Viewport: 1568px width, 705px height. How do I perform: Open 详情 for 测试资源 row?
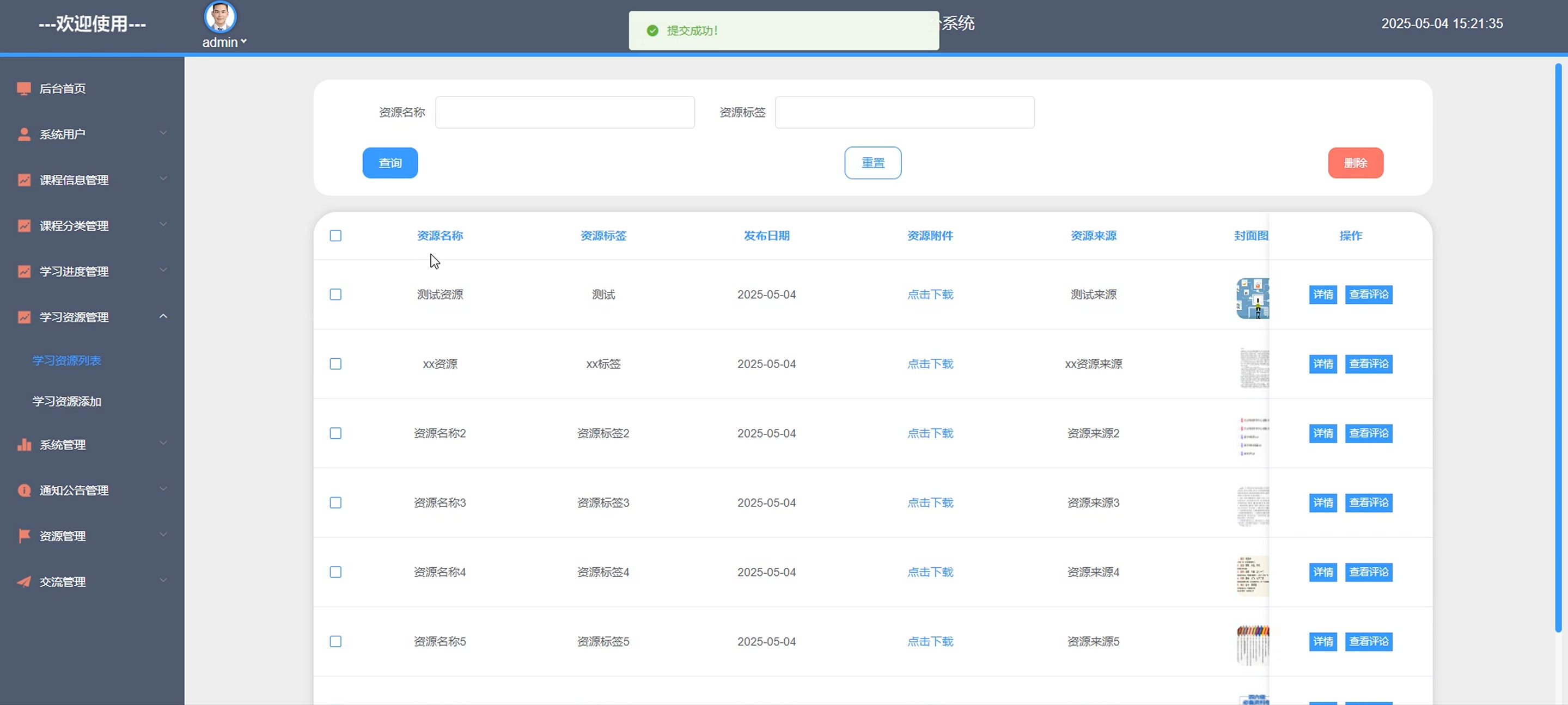point(1323,295)
